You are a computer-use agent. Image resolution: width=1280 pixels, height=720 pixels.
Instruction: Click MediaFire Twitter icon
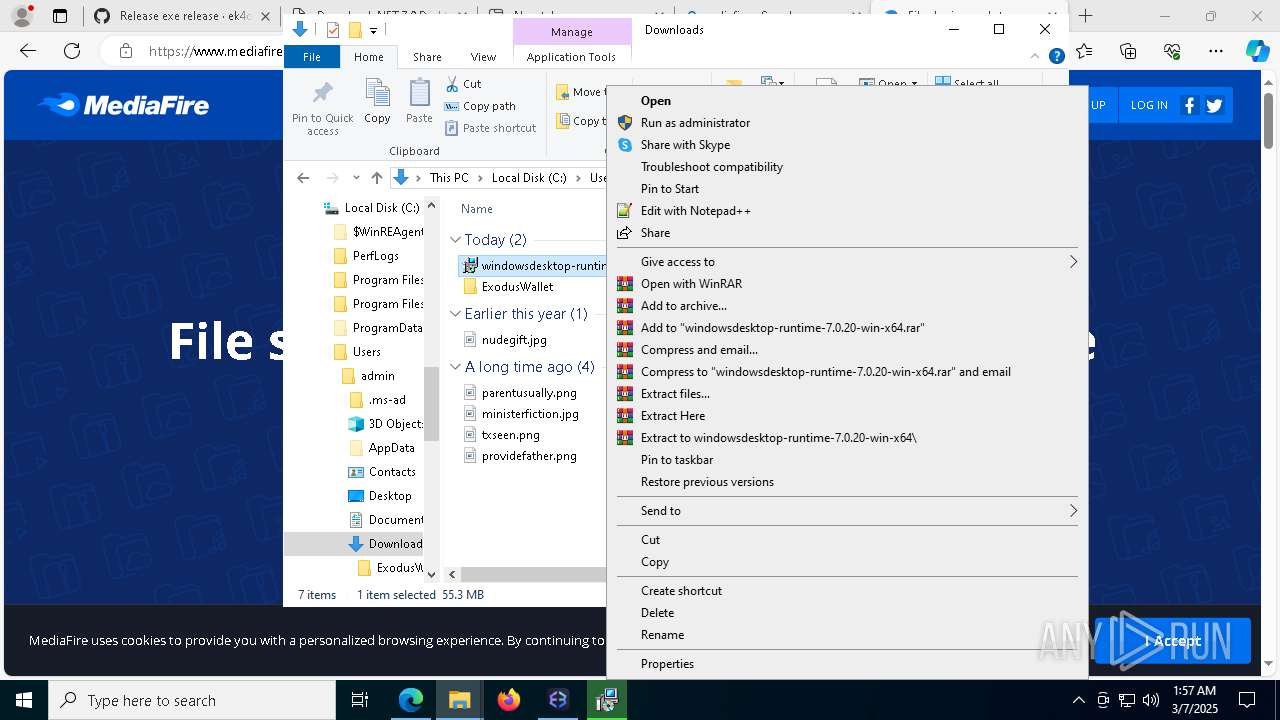click(x=1215, y=105)
